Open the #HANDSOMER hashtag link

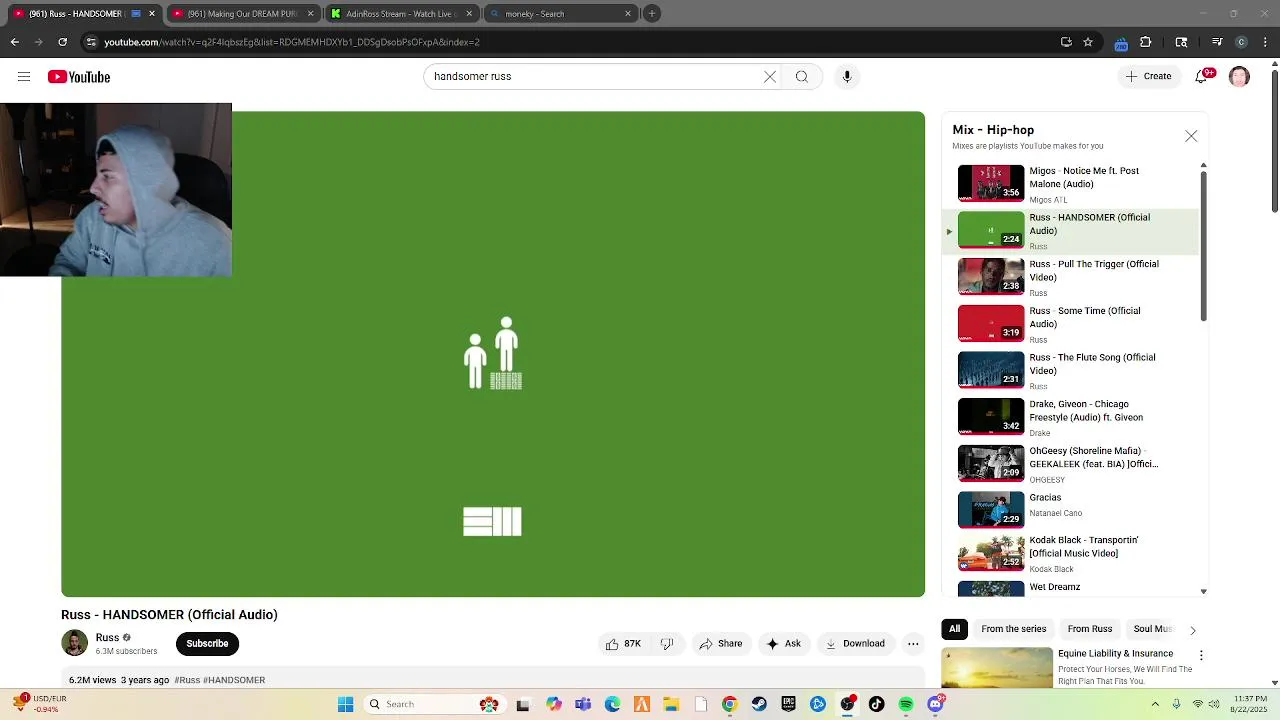(234, 680)
